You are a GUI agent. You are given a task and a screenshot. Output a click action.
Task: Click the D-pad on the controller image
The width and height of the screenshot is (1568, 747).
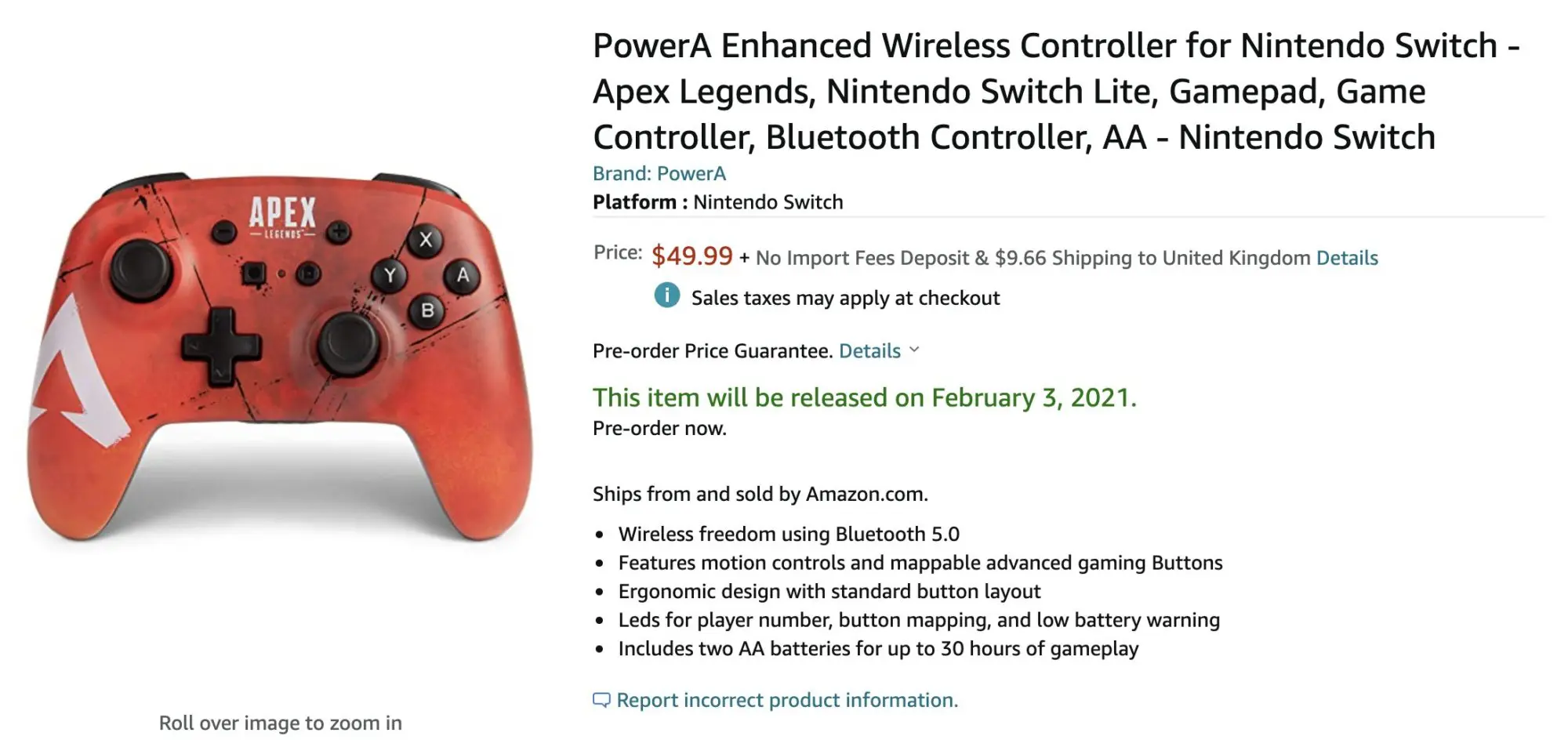click(221, 346)
